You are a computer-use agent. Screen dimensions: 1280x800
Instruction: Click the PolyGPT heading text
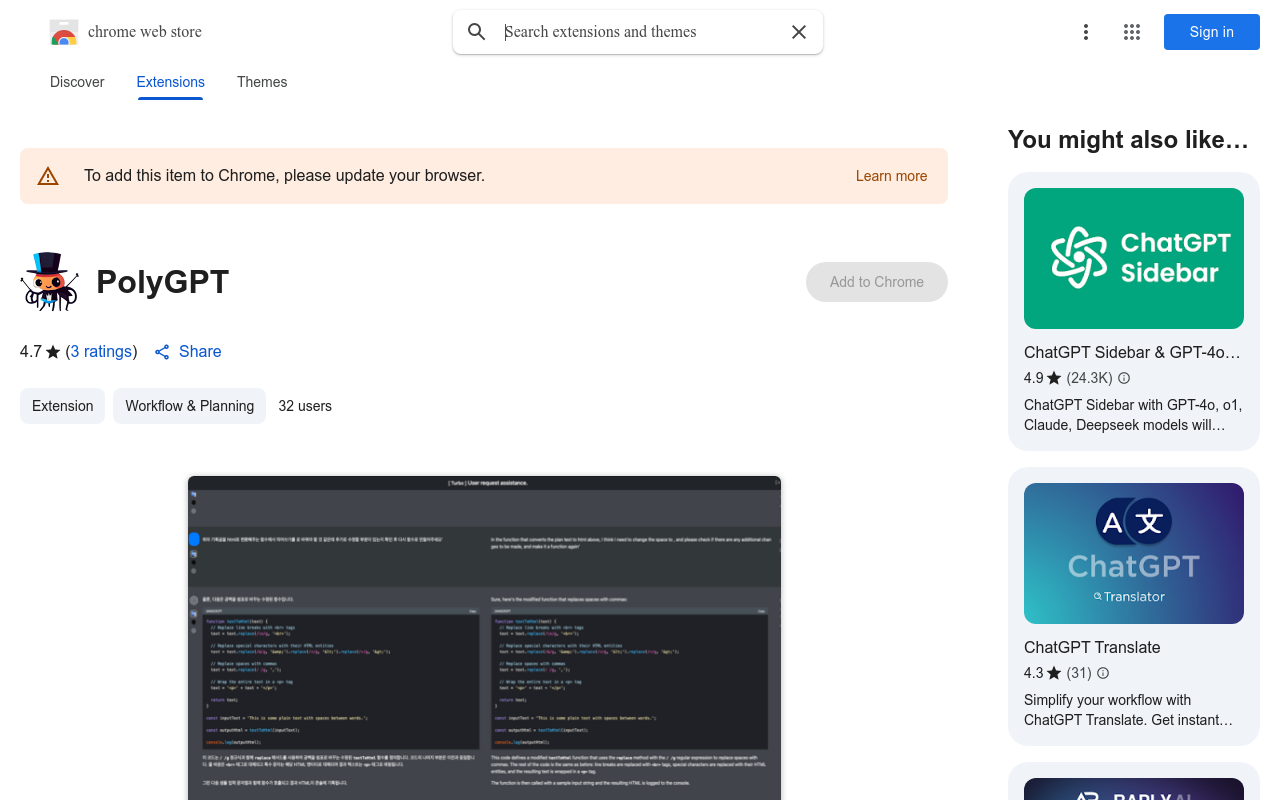pos(163,282)
